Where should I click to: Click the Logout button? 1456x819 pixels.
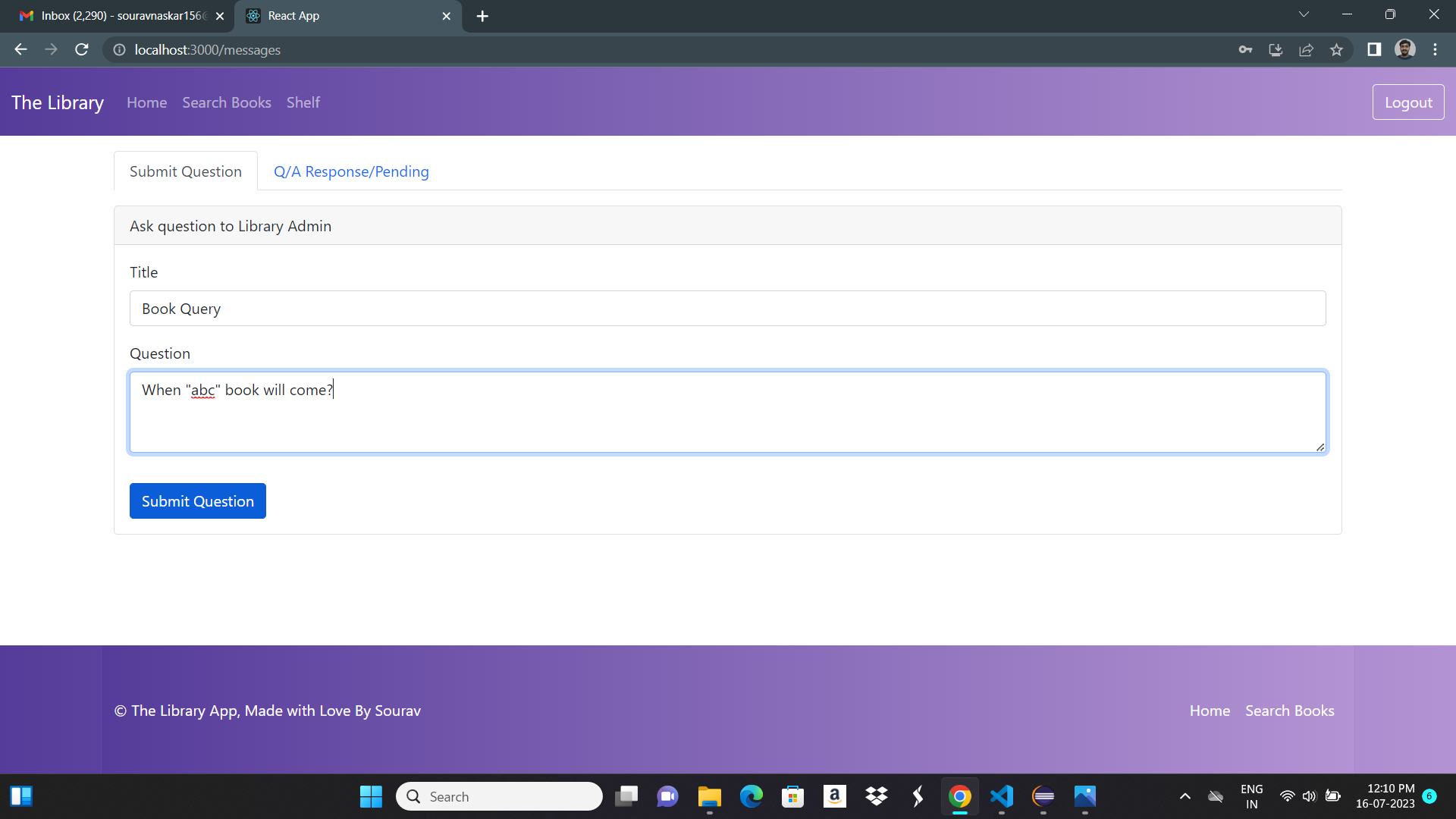pyautogui.click(x=1407, y=102)
